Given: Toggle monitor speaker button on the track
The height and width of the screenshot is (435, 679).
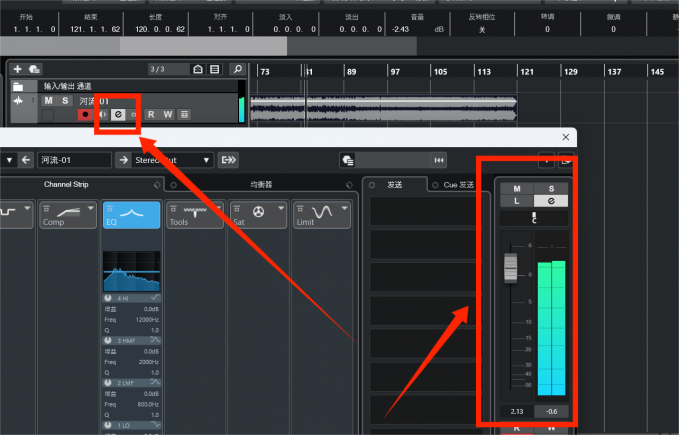Looking at the screenshot, I should tap(103, 114).
